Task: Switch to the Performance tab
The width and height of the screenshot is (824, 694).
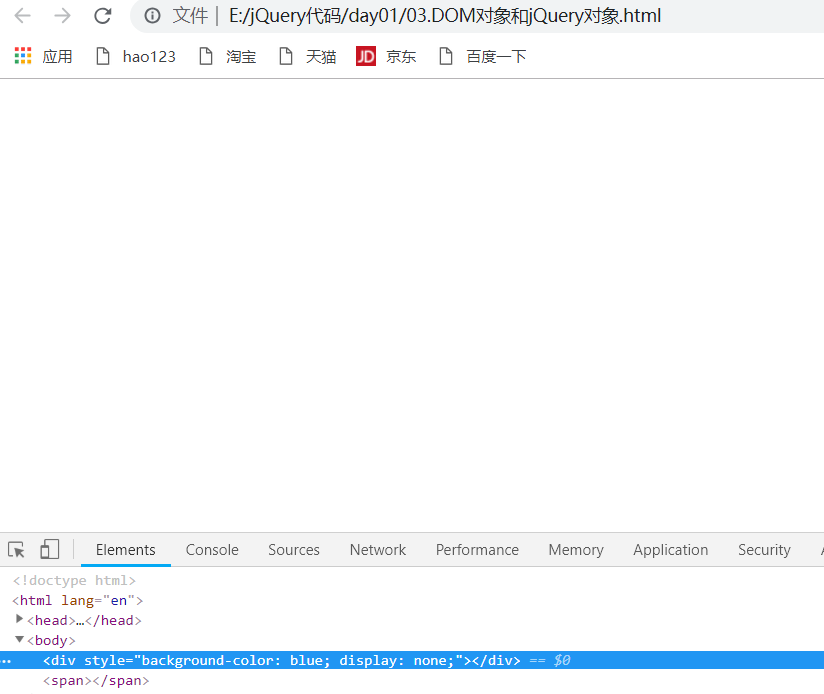Action: click(x=477, y=550)
